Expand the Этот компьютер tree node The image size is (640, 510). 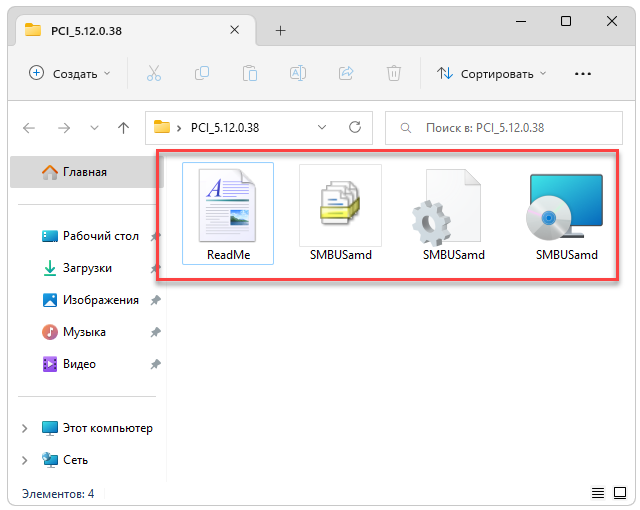tap(24, 428)
